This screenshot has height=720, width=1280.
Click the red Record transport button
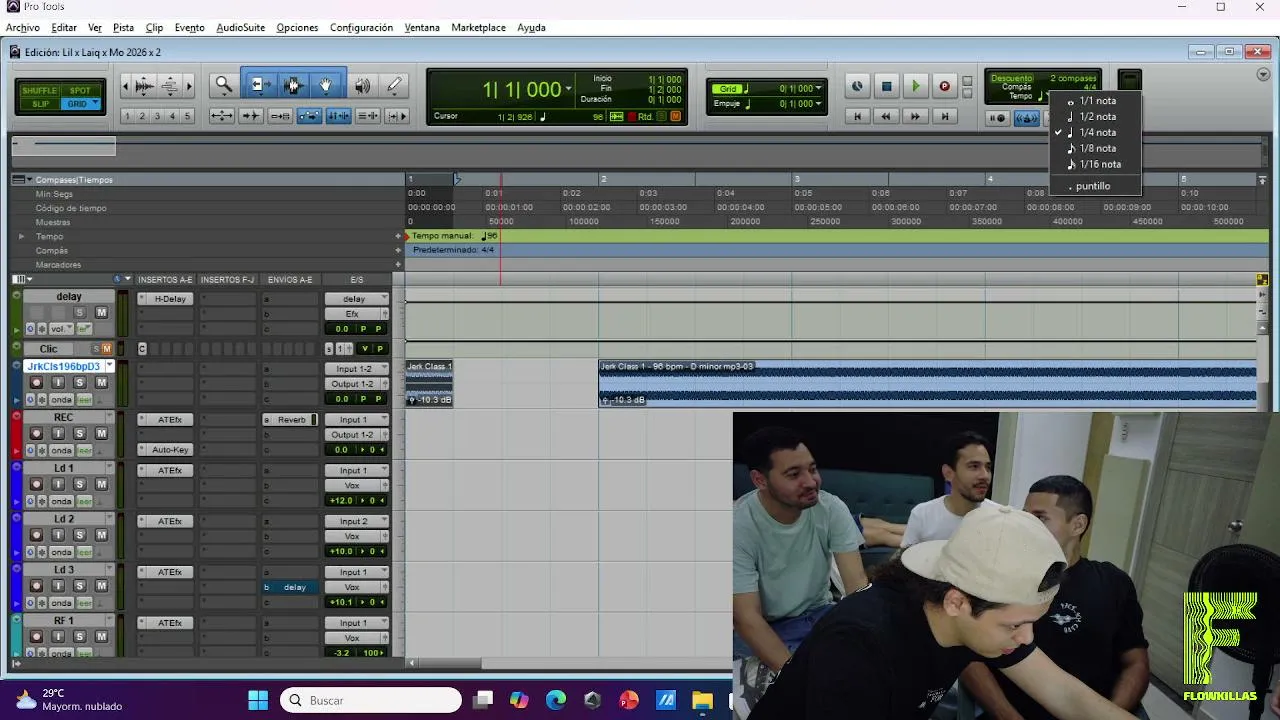(944, 87)
